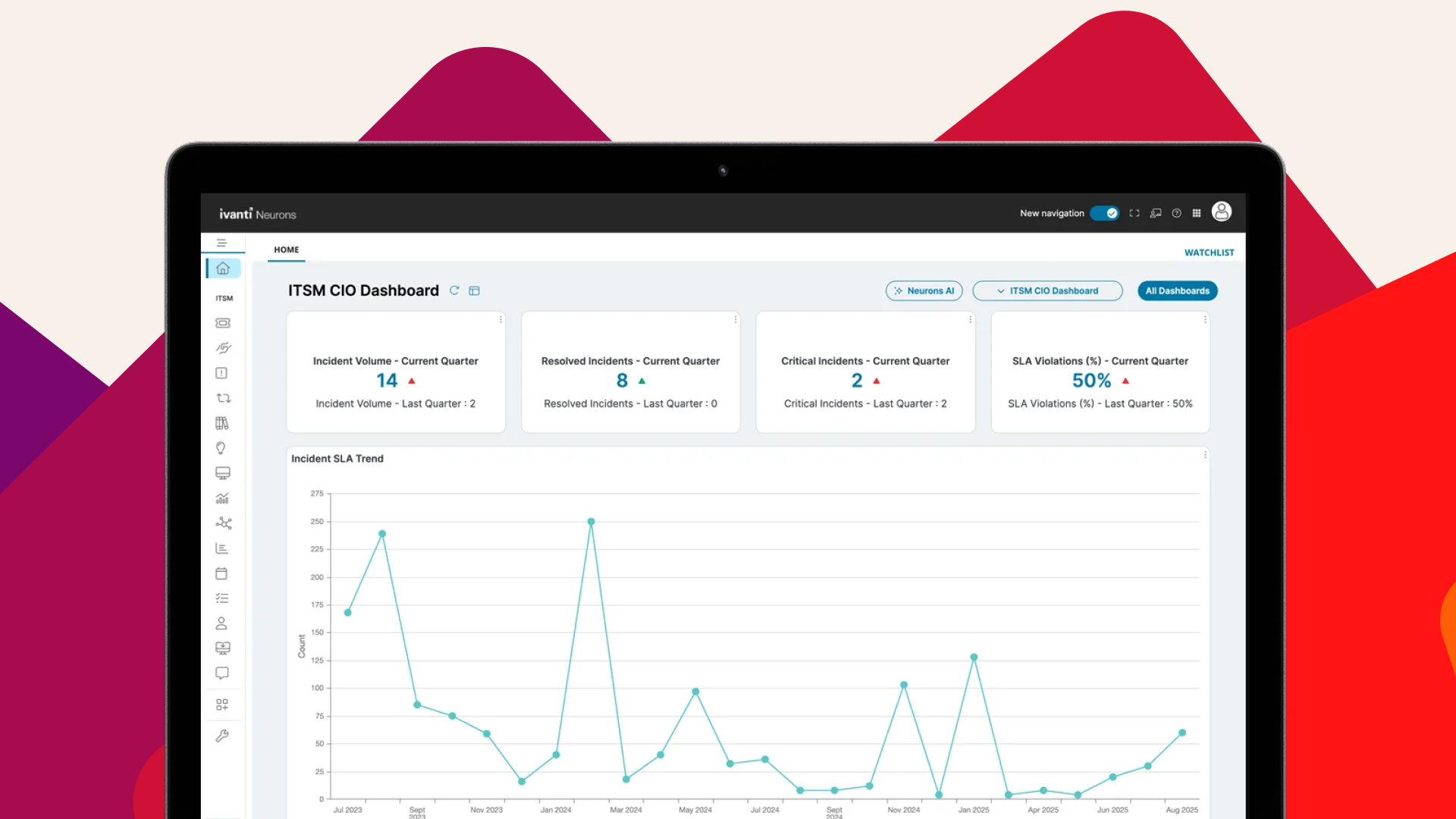Viewport: 1456px width, 819px height.
Task: Open the app launcher grid in top bar
Action: pos(1197,213)
